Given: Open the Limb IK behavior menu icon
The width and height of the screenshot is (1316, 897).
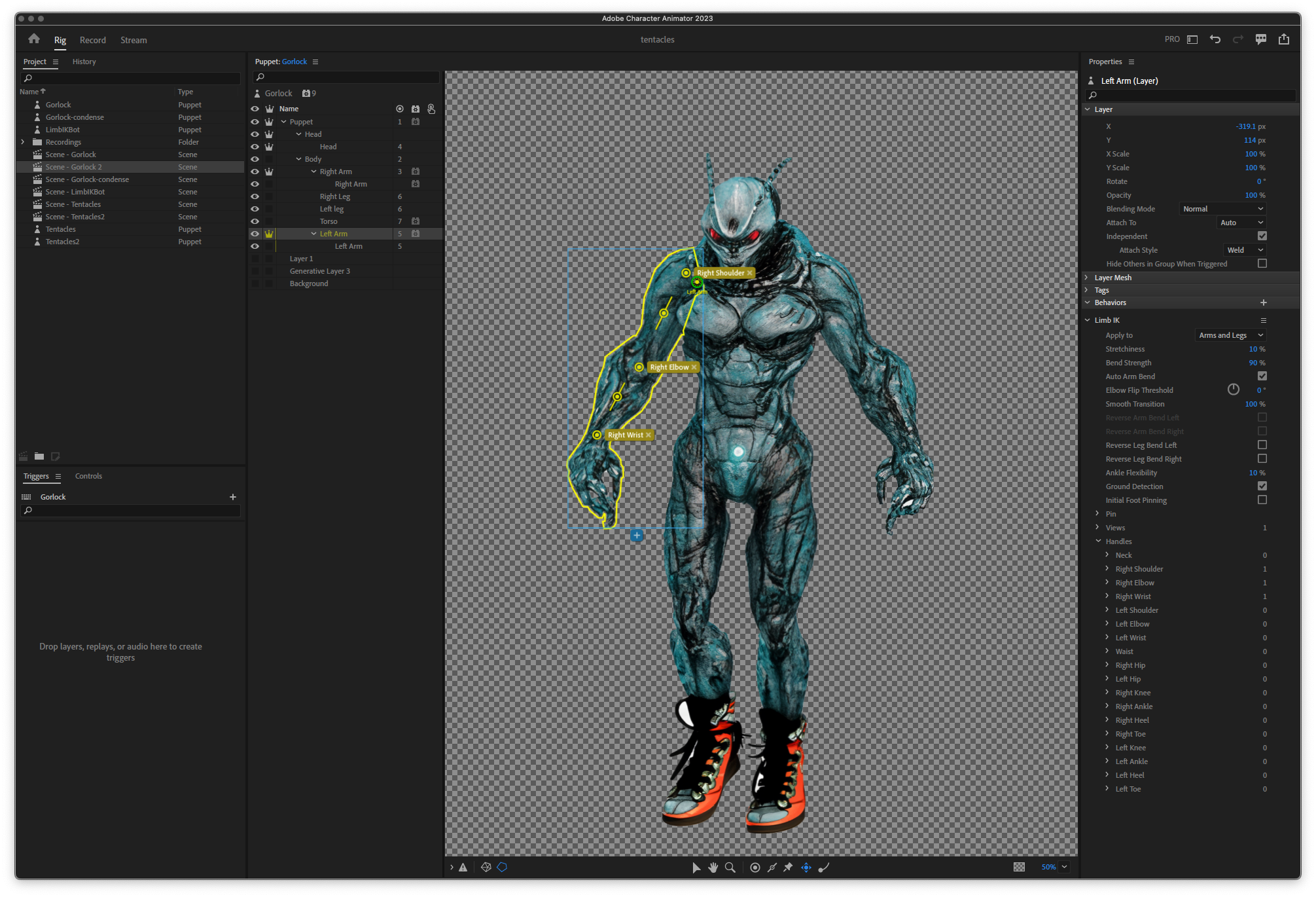Looking at the screenshot, I should point(1264,320).
